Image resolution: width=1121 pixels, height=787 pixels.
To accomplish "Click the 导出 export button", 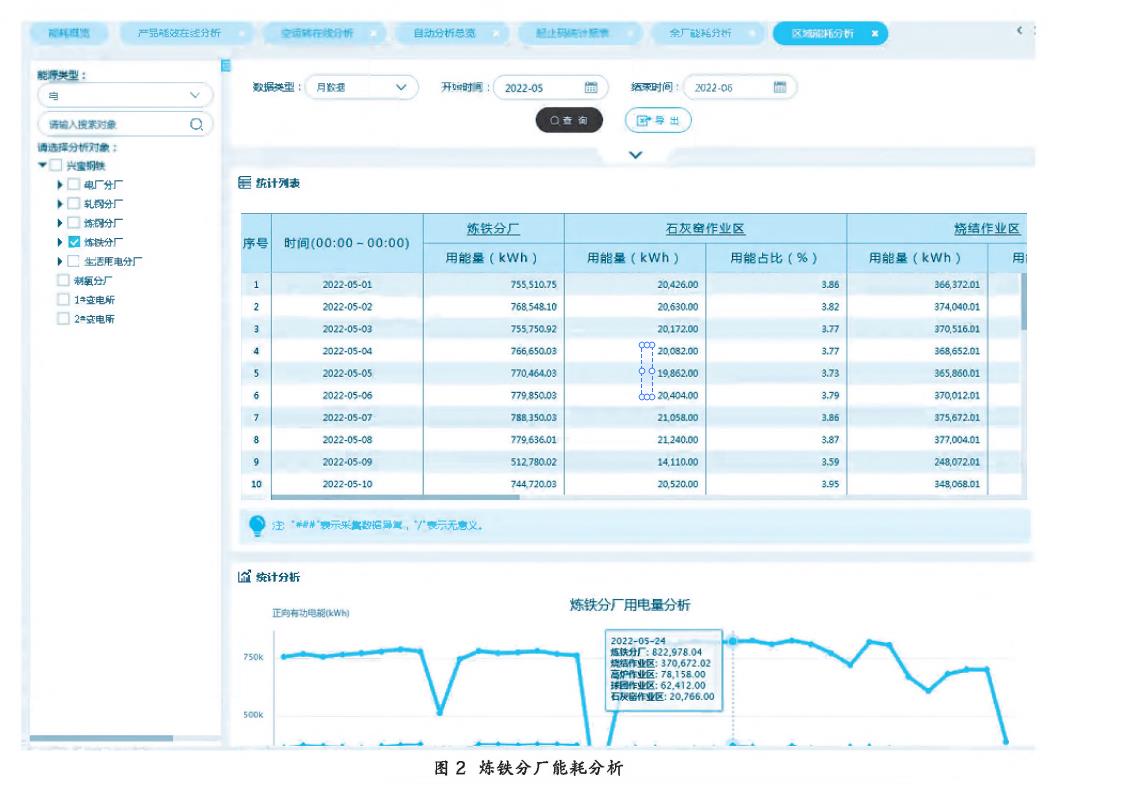I will click(658, 120).
